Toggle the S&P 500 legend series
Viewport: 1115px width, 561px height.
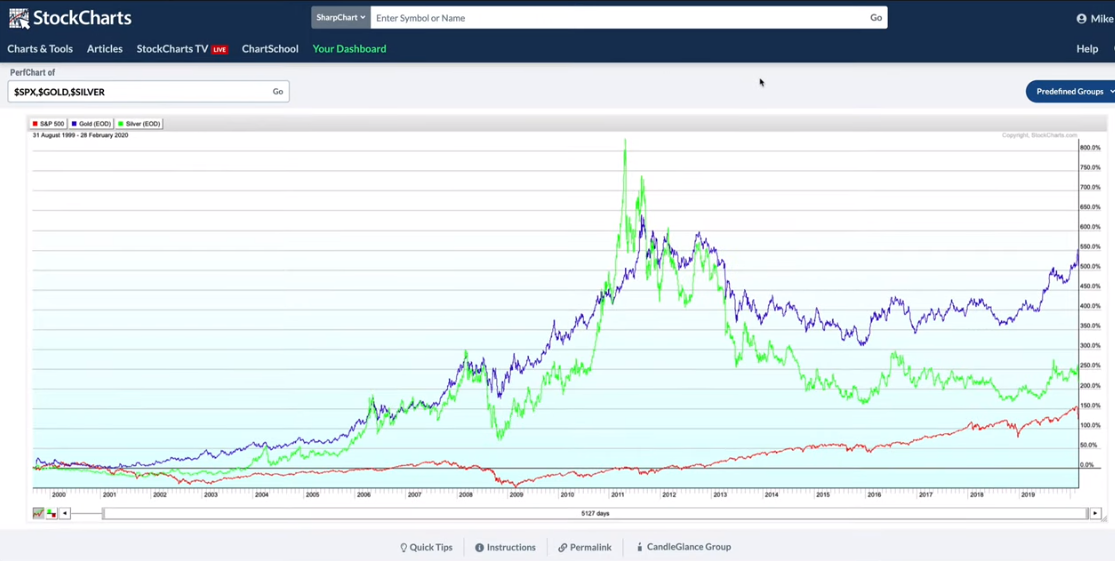tap(48, 124)
